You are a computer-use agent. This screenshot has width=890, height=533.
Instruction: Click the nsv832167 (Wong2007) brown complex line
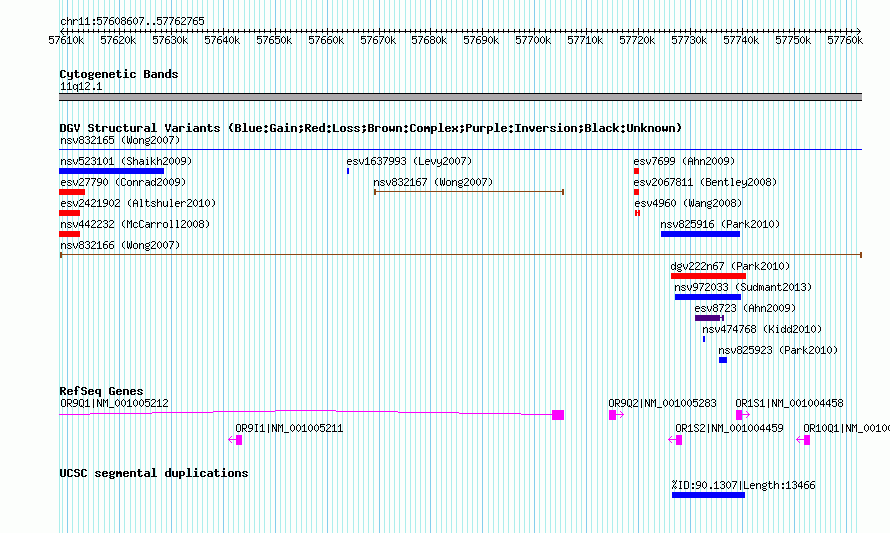(x=469, y=192)
